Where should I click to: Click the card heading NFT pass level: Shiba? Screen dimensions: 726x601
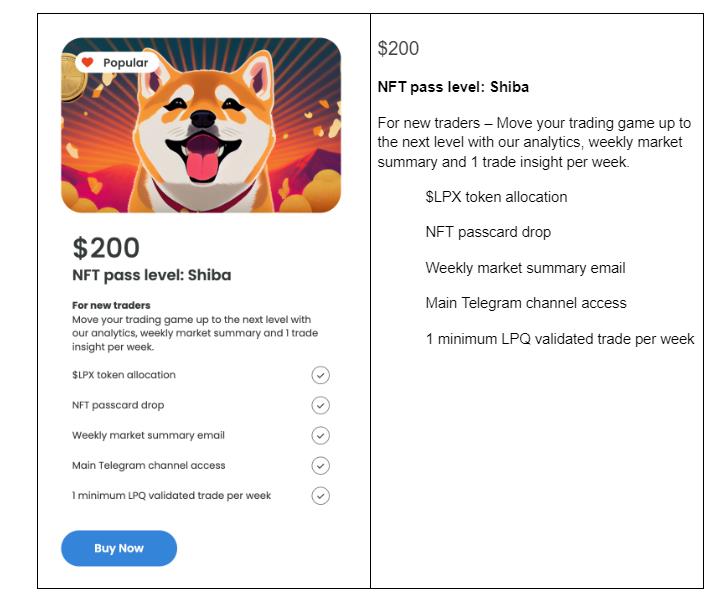click(x=151, y=275)
